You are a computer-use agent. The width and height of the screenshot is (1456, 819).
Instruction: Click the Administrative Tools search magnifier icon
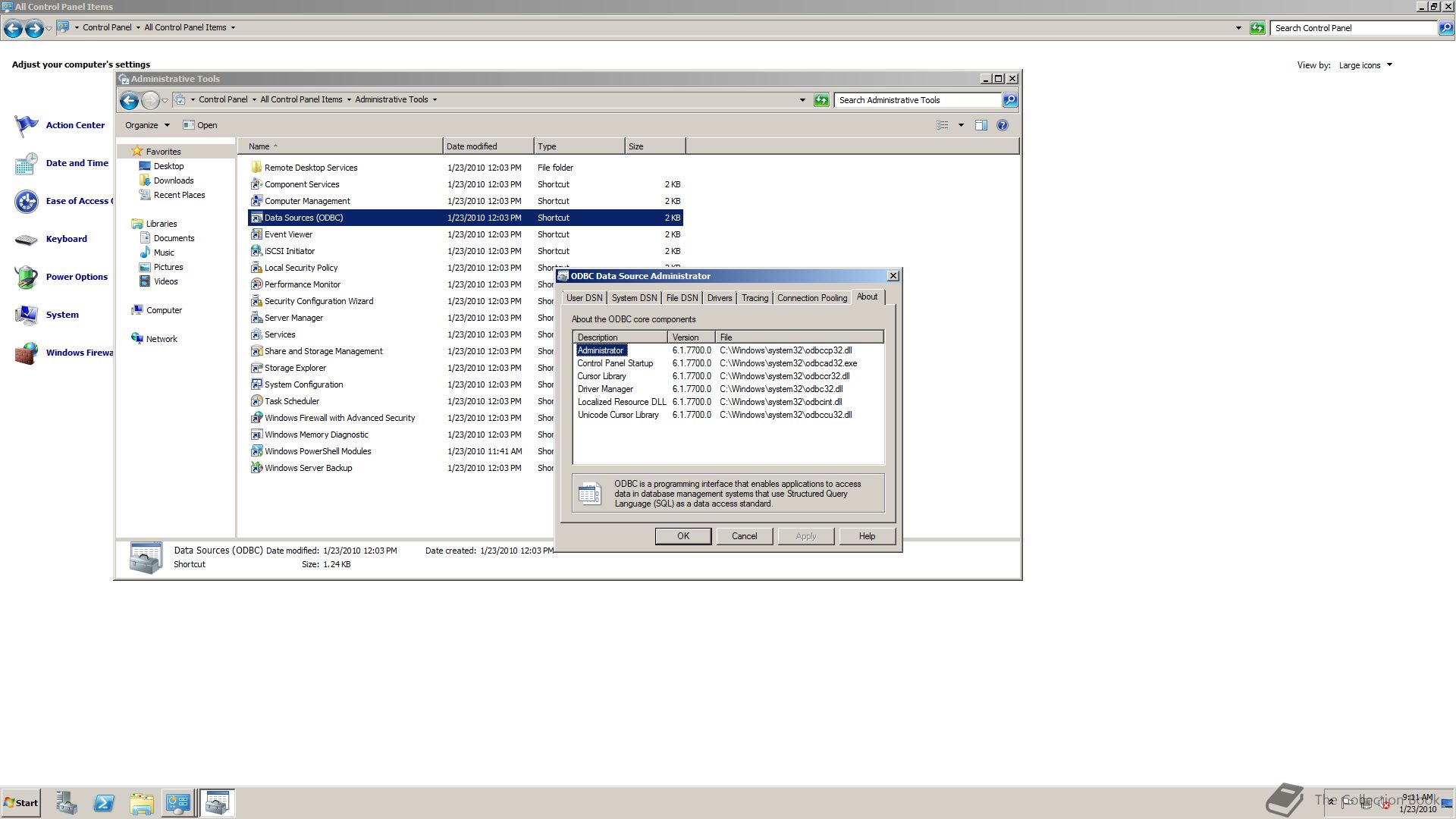[x=1009, y=100]
